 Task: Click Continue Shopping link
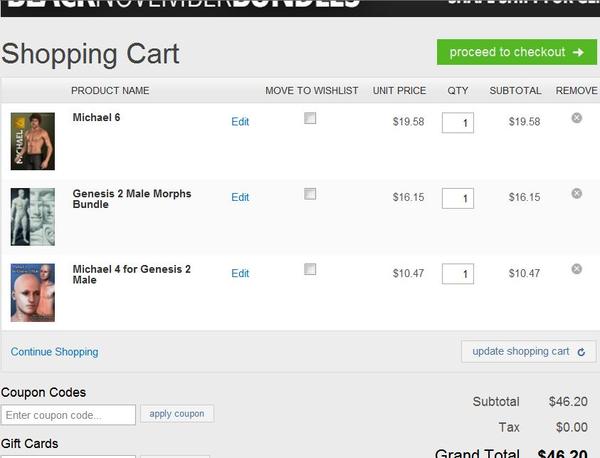[x=54, y=352]
